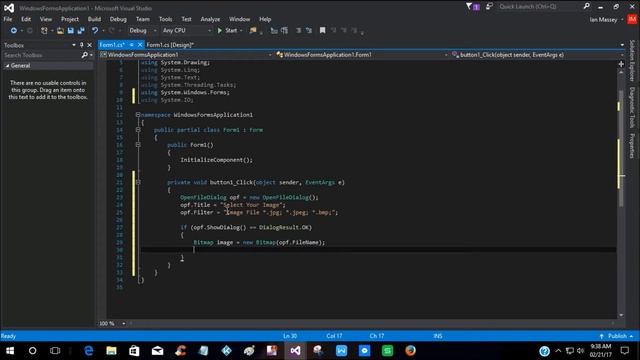Open the Debug menu
640x360 pixels.
(x=118, y=19)
